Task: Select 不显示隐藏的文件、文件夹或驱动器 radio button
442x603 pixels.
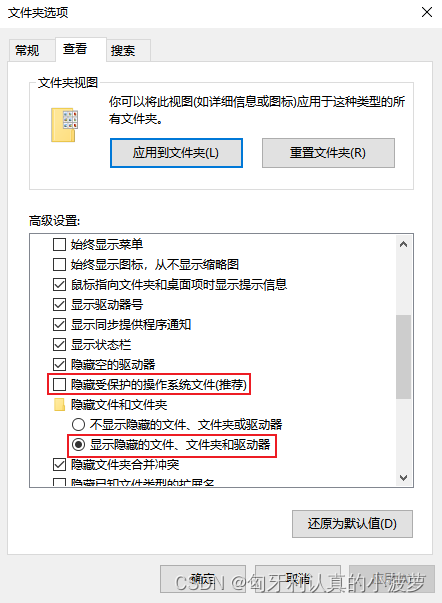Action: pyautogui.click(x=78, y=425)
